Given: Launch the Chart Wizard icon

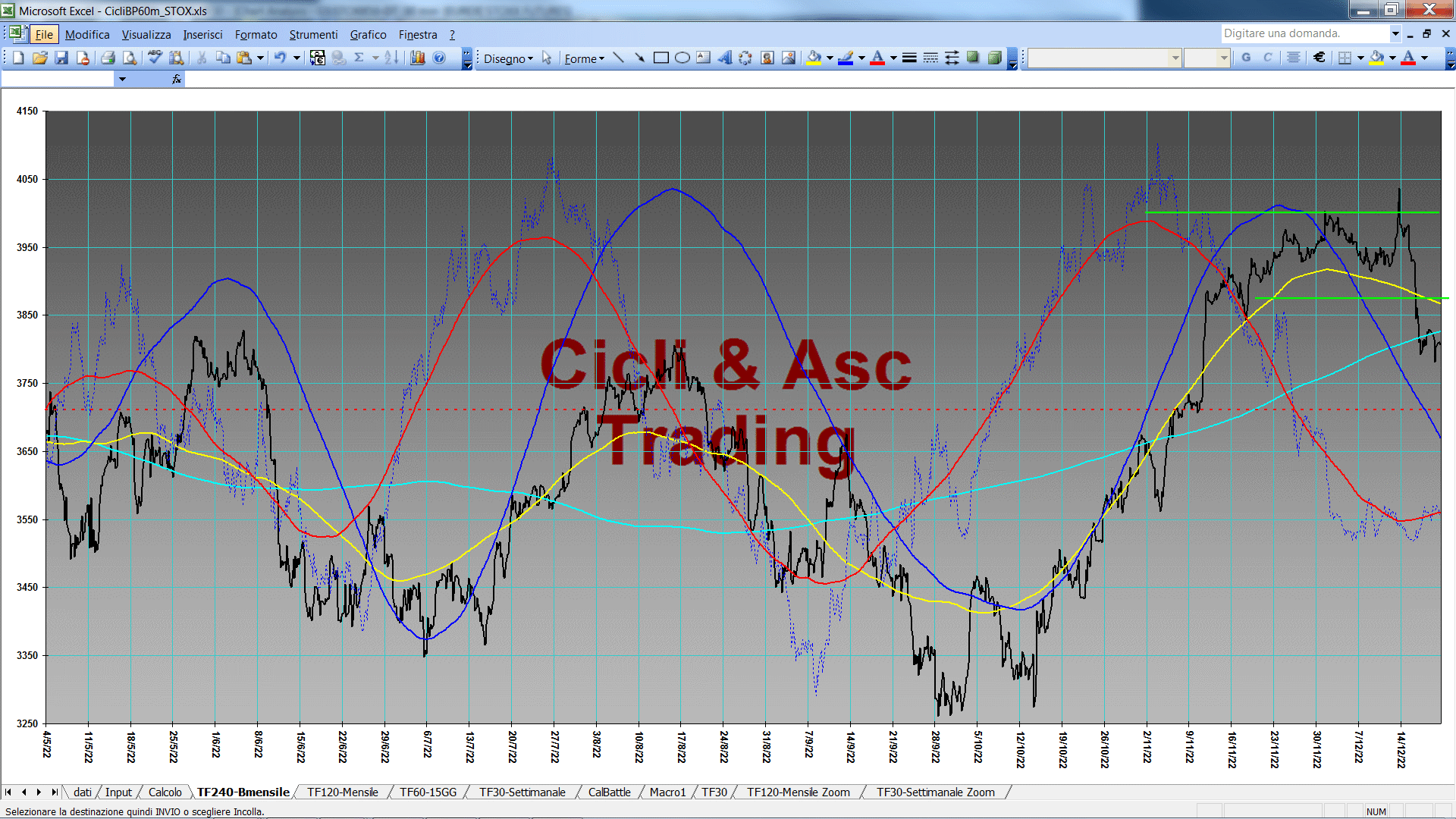Looking at the screenshot, I should (x=417, y=58).
